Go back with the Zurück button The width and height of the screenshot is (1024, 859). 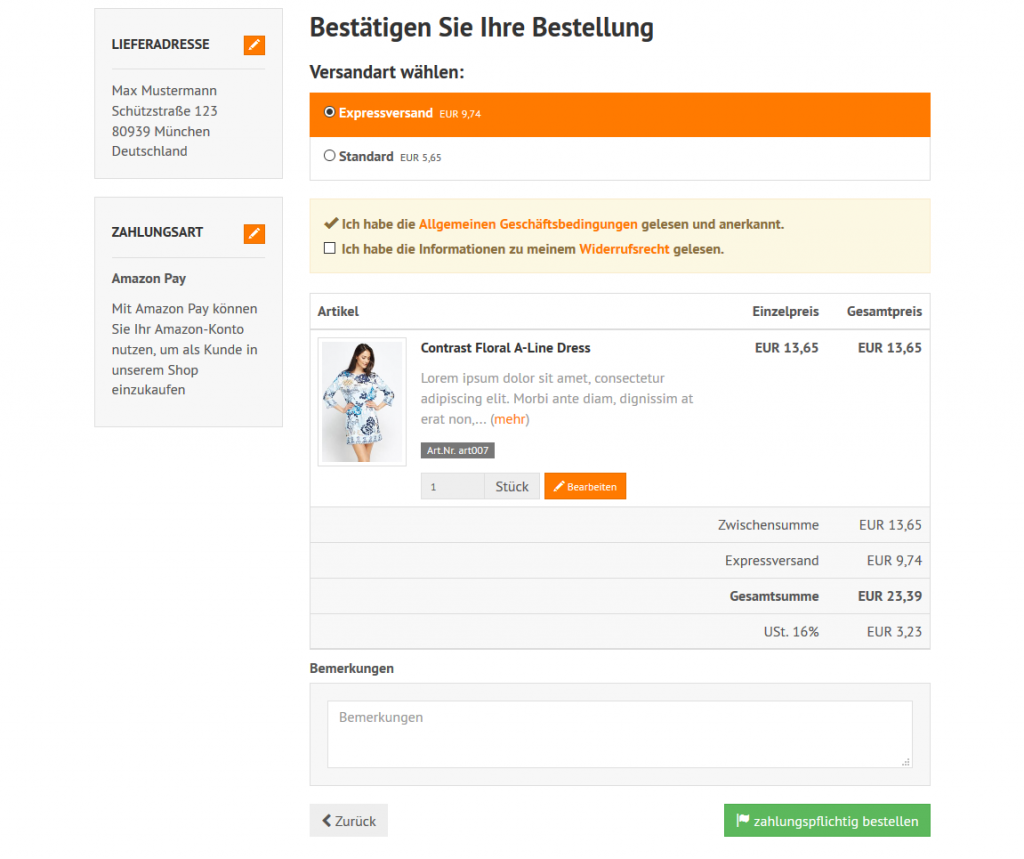[348, 821]
